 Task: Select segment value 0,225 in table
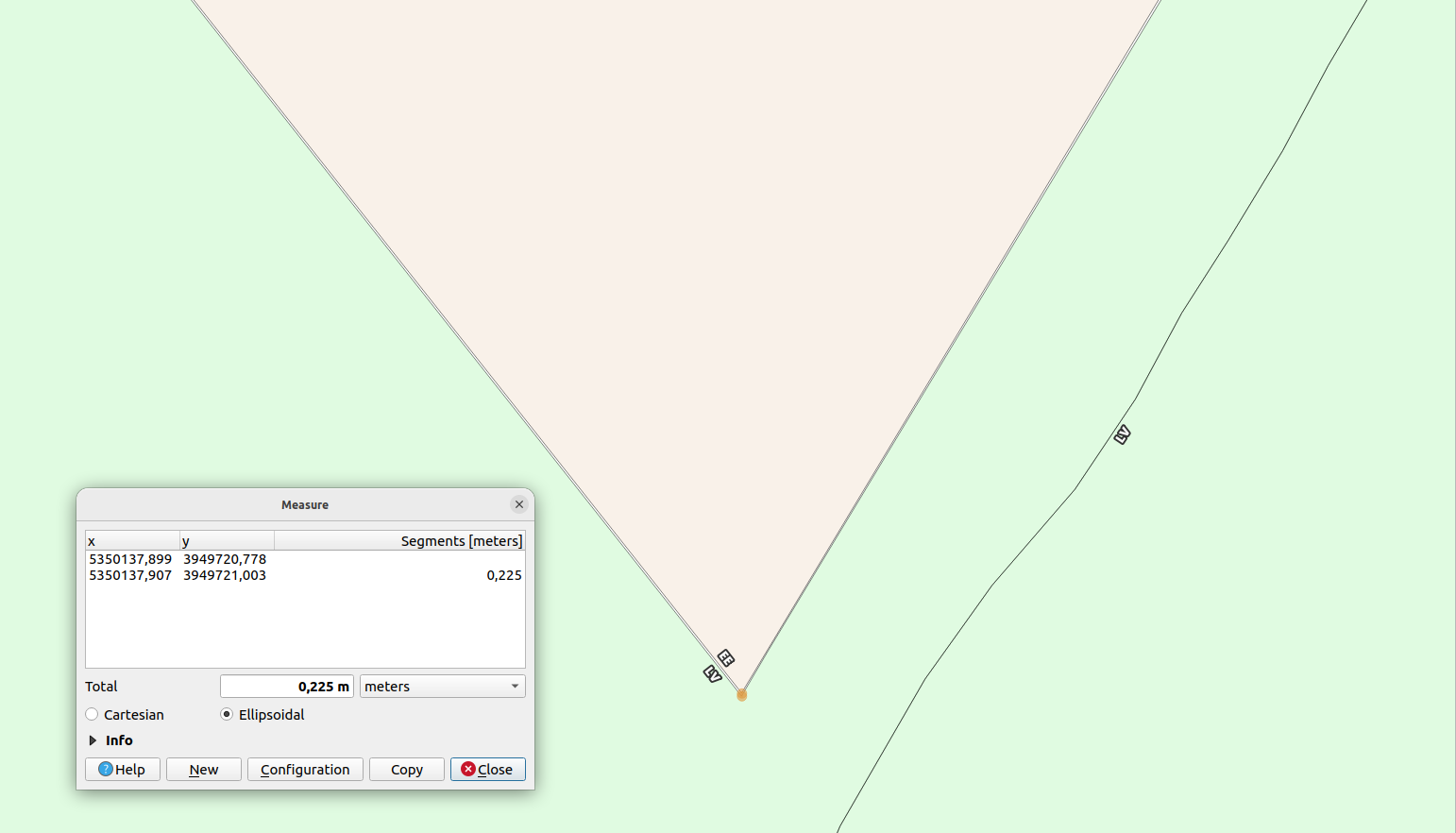pyautogui.click(x=504, y=575)
